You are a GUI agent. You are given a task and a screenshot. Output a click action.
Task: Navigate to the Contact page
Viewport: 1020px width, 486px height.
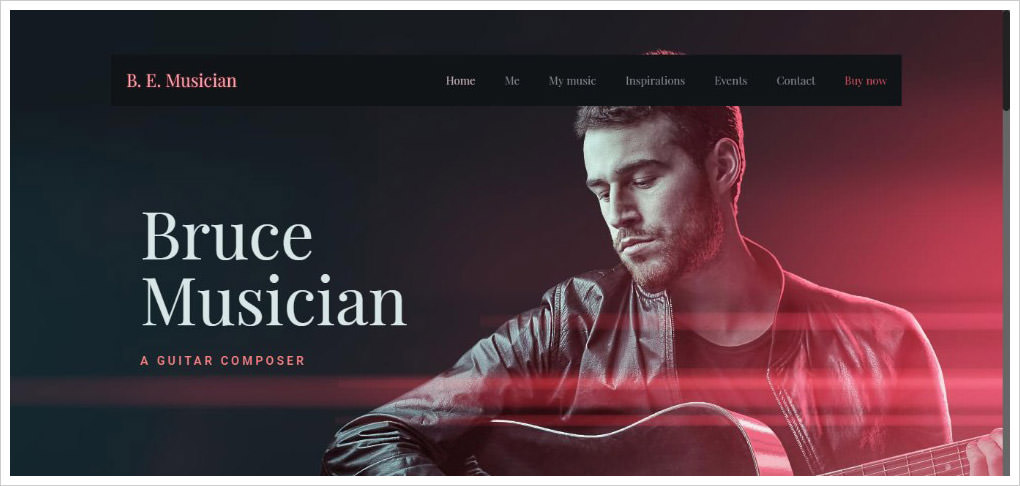pos(796,81)
